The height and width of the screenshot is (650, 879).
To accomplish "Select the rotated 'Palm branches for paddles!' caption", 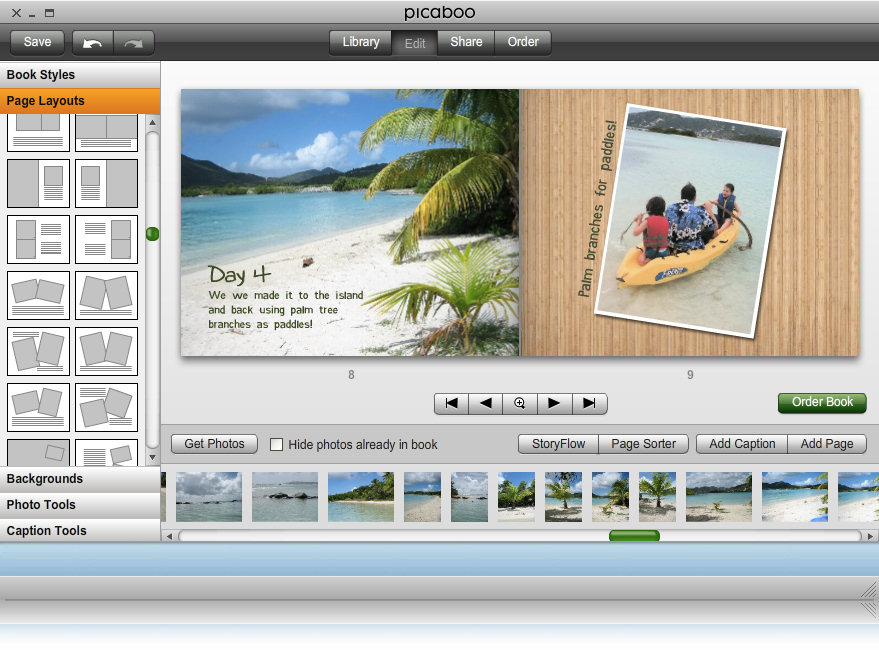I will (x=598, y=209).
